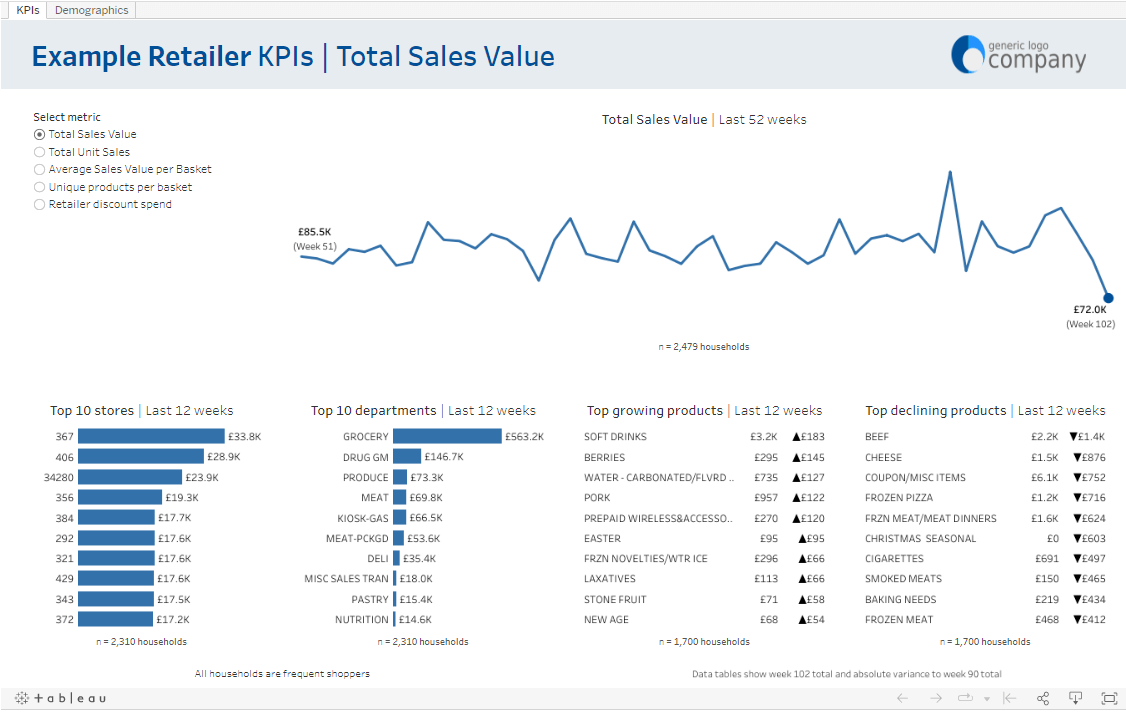Click the PORK product row
The image size is (1126, 716).
tap(704, 497)
